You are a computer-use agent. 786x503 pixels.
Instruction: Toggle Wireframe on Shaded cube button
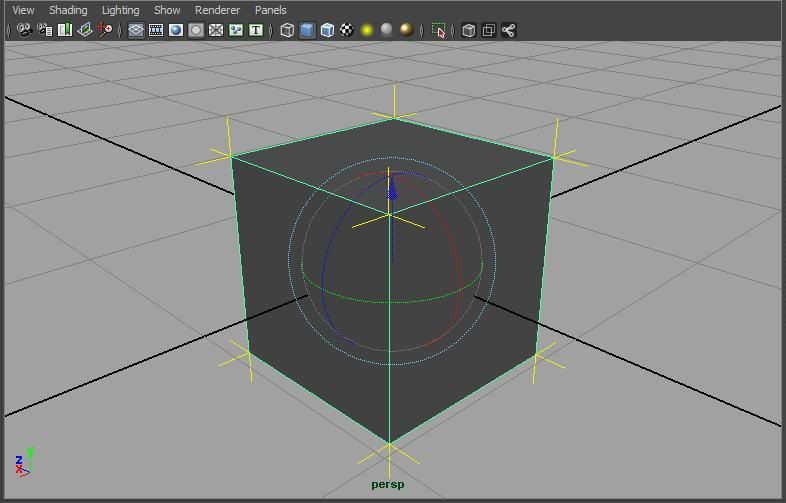click(327, 30)
